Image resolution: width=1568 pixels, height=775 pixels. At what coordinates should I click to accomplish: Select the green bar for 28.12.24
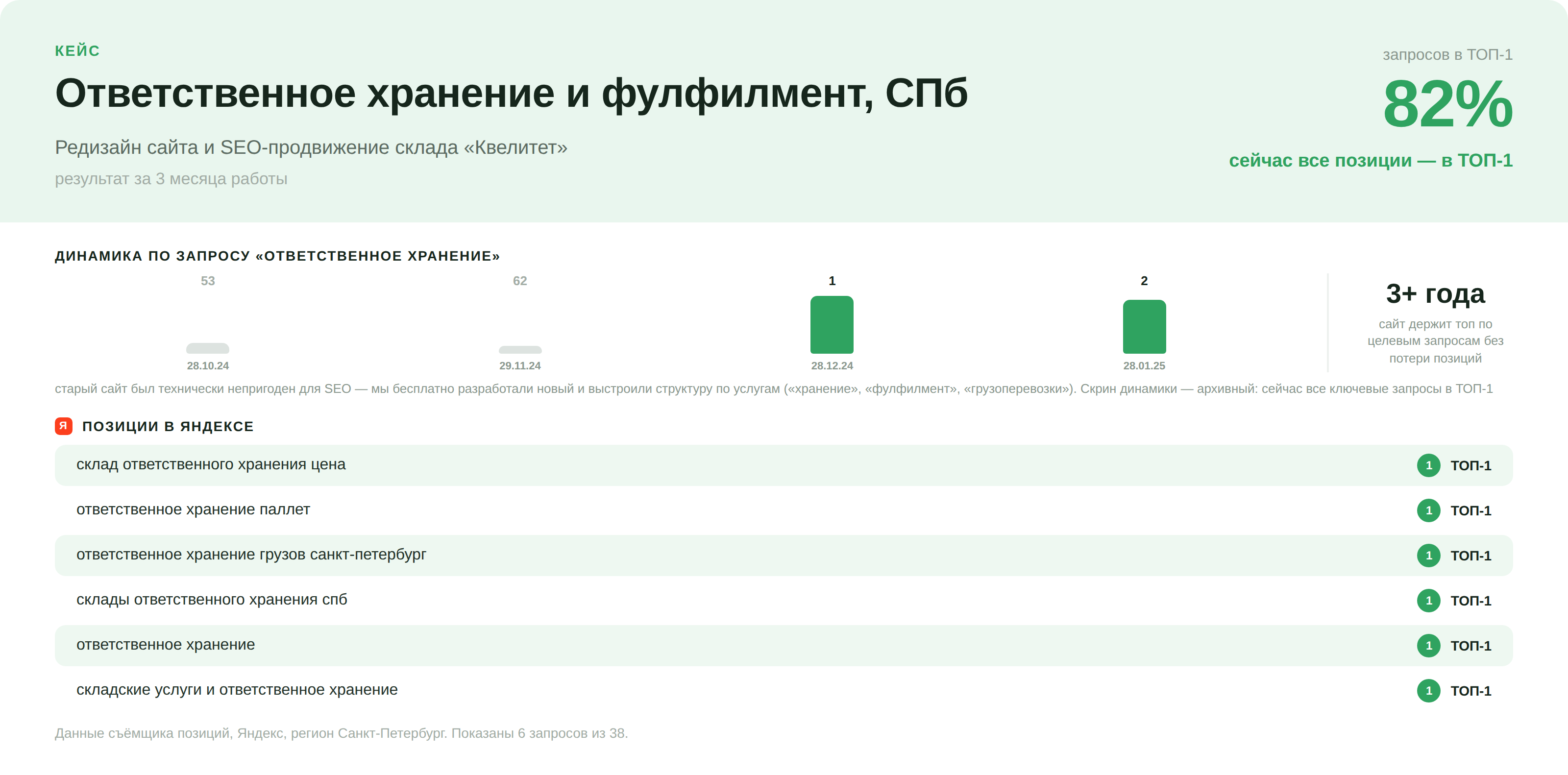click(832, 325)
